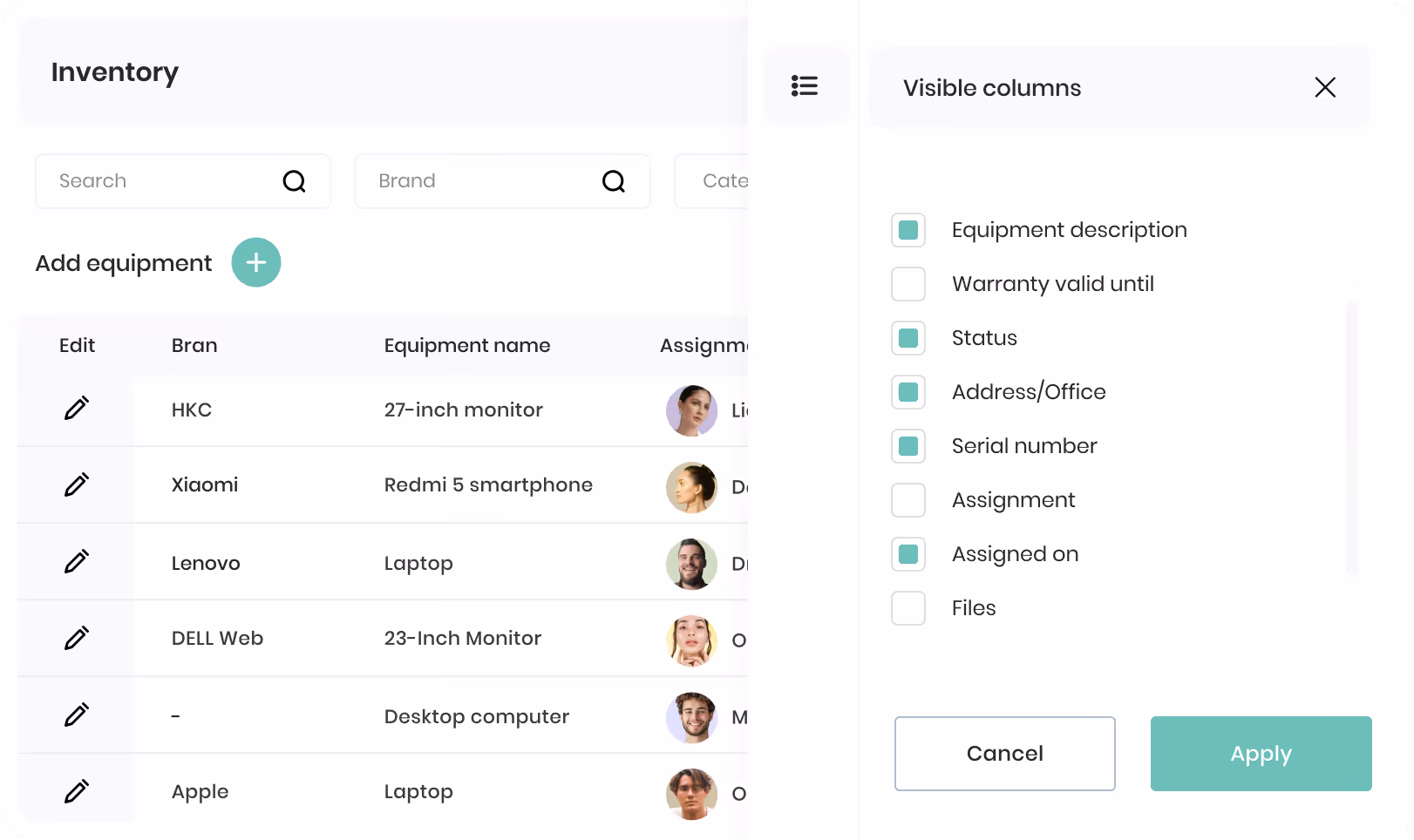Click the magnifier icon in the Search field
Viewport: 1414px width, 840px height.
pos(295,181)
